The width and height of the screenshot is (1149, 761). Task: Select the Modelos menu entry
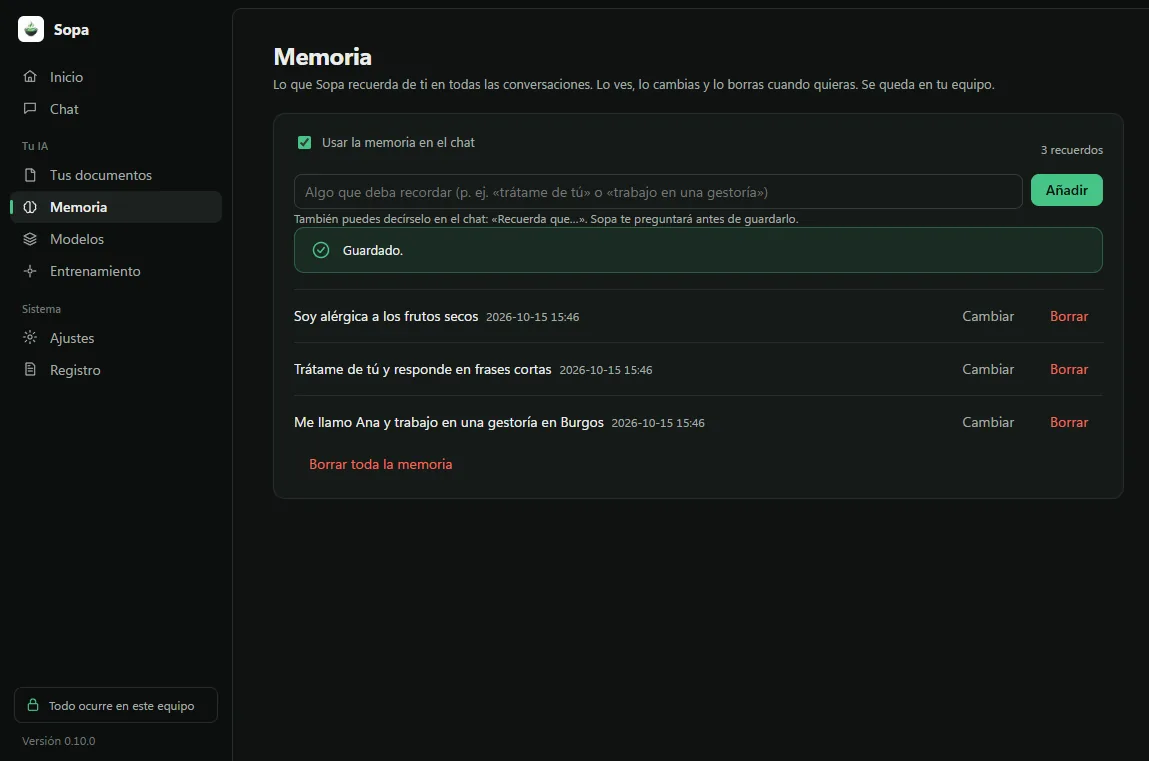(116, 239)
